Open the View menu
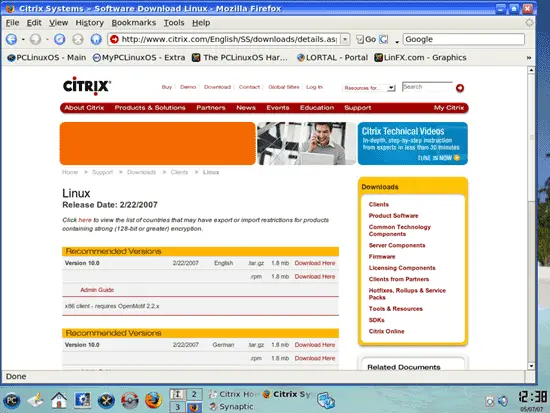 tap(58, 23)
